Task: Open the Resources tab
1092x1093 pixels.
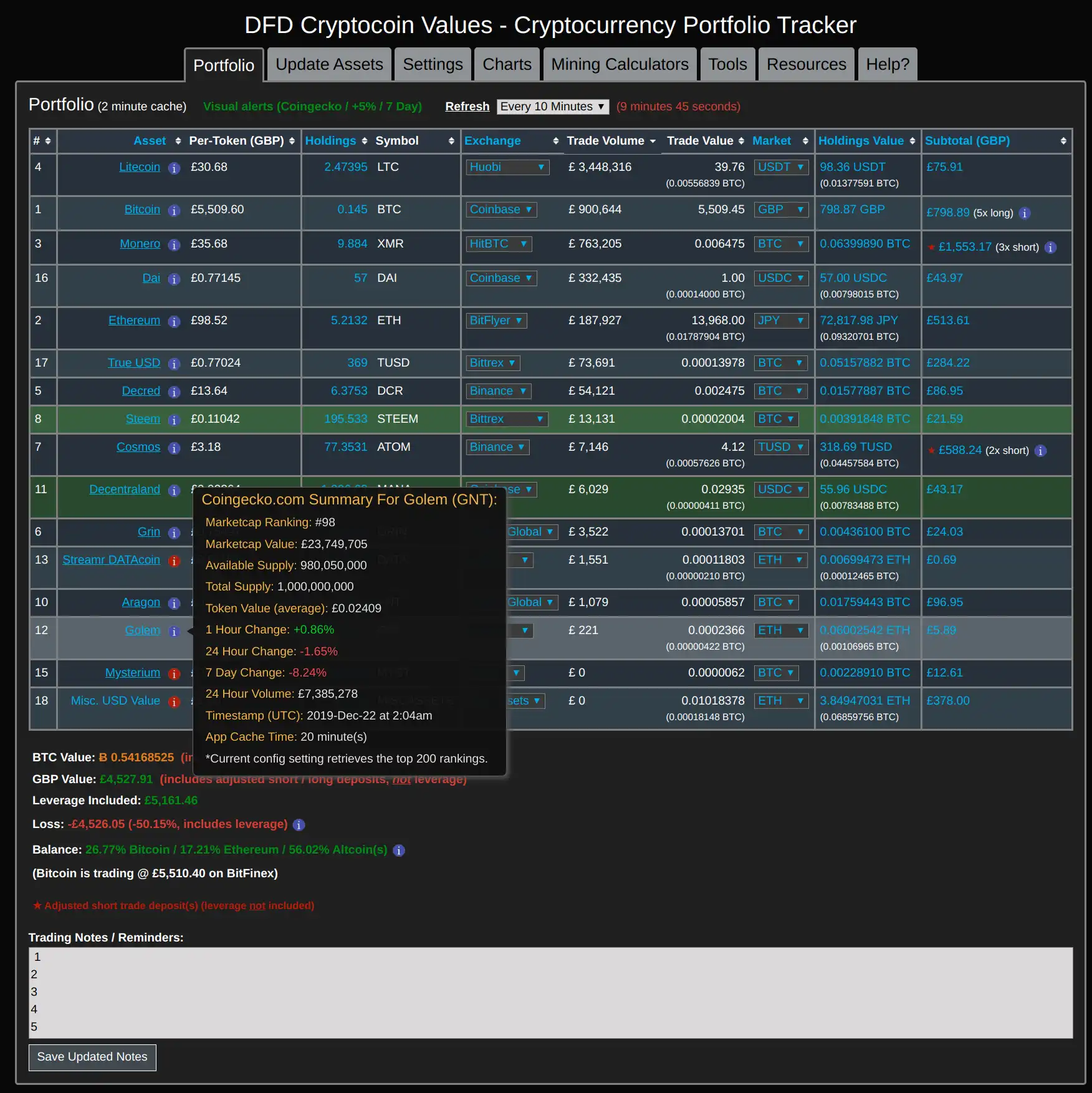Action: [806, 64]
